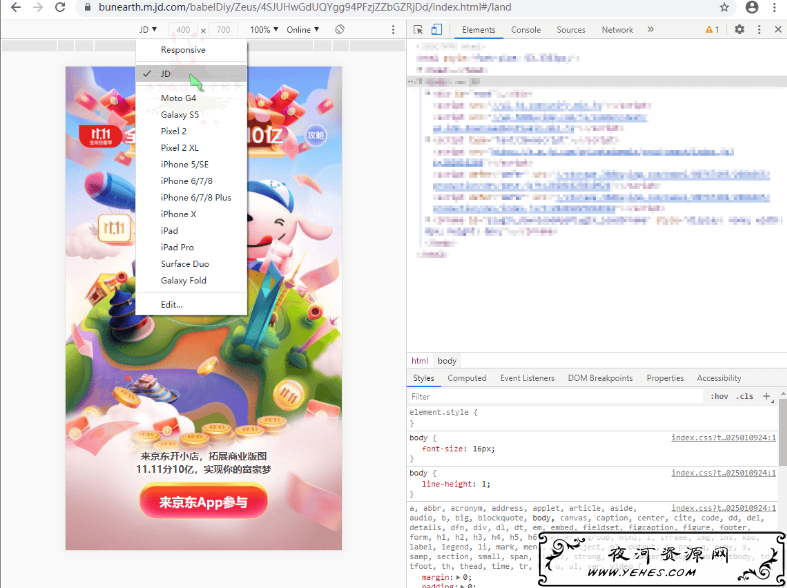Select html in the DOM breadcrumb
The image size is (787, 588).
pos(420,361)
